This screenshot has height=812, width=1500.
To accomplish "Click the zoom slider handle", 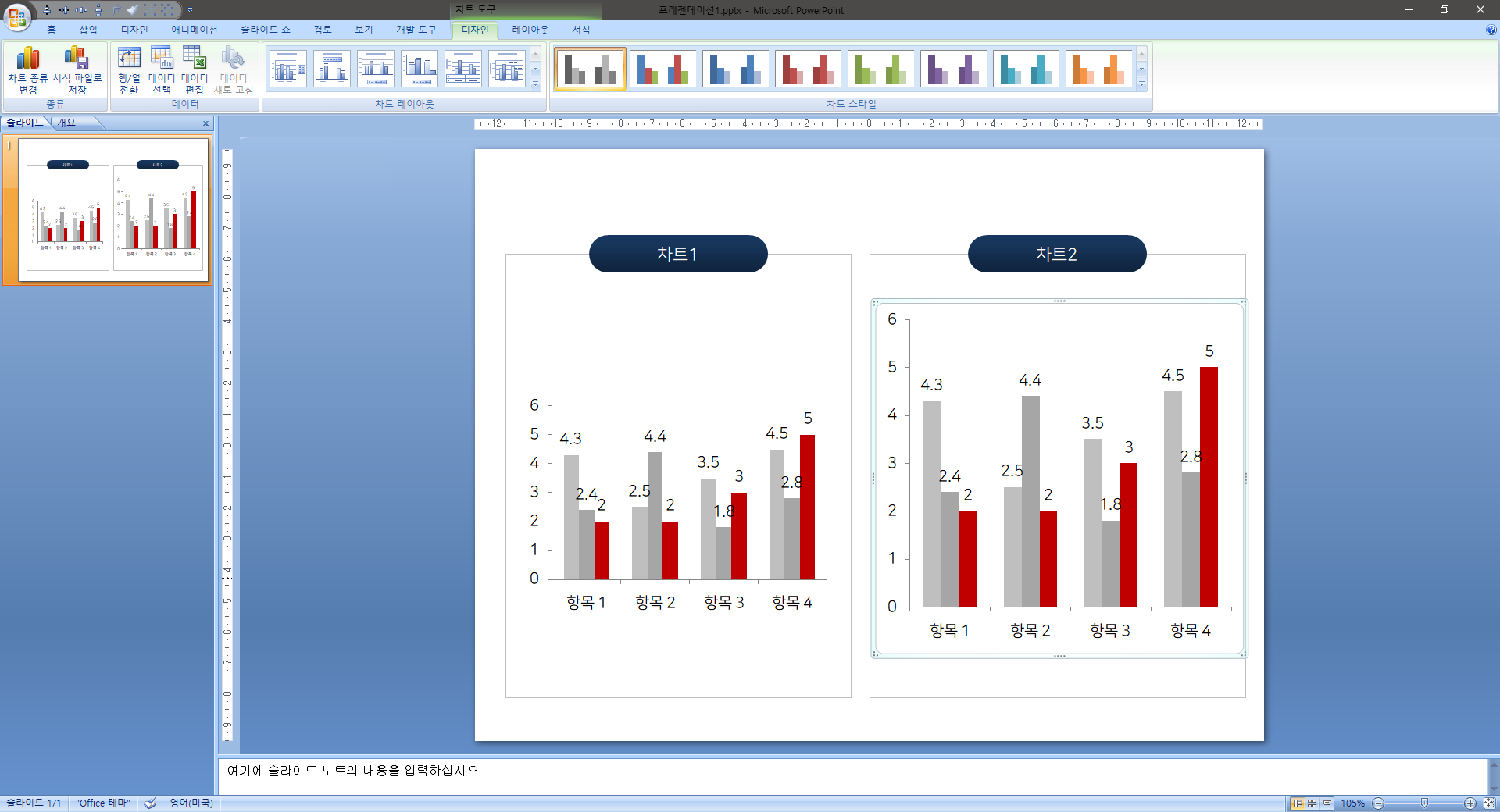I will click(x=1424, y=803).
